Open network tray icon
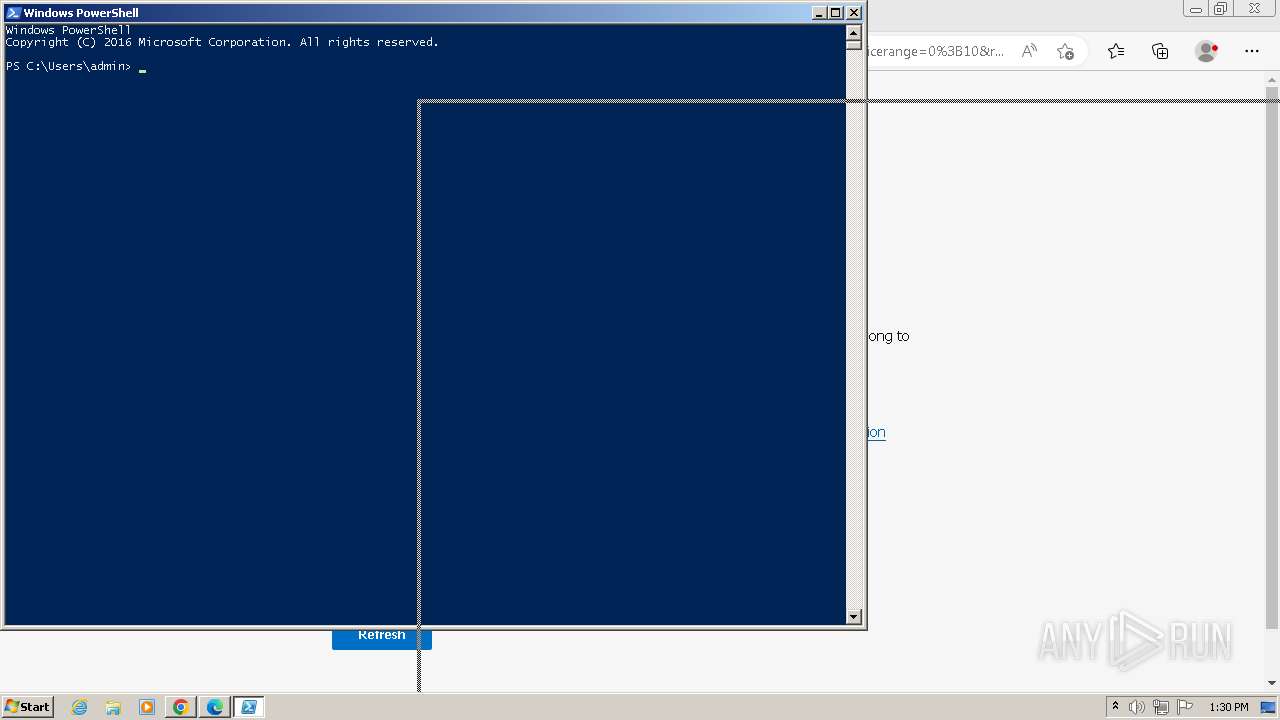The image size is (1280, 720). 1161,707
